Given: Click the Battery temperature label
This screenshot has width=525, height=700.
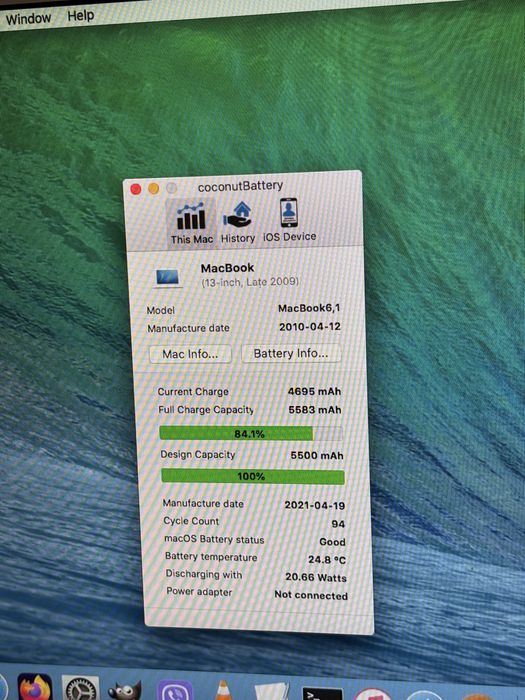Looking at the screenshot, I should [211, 557].
